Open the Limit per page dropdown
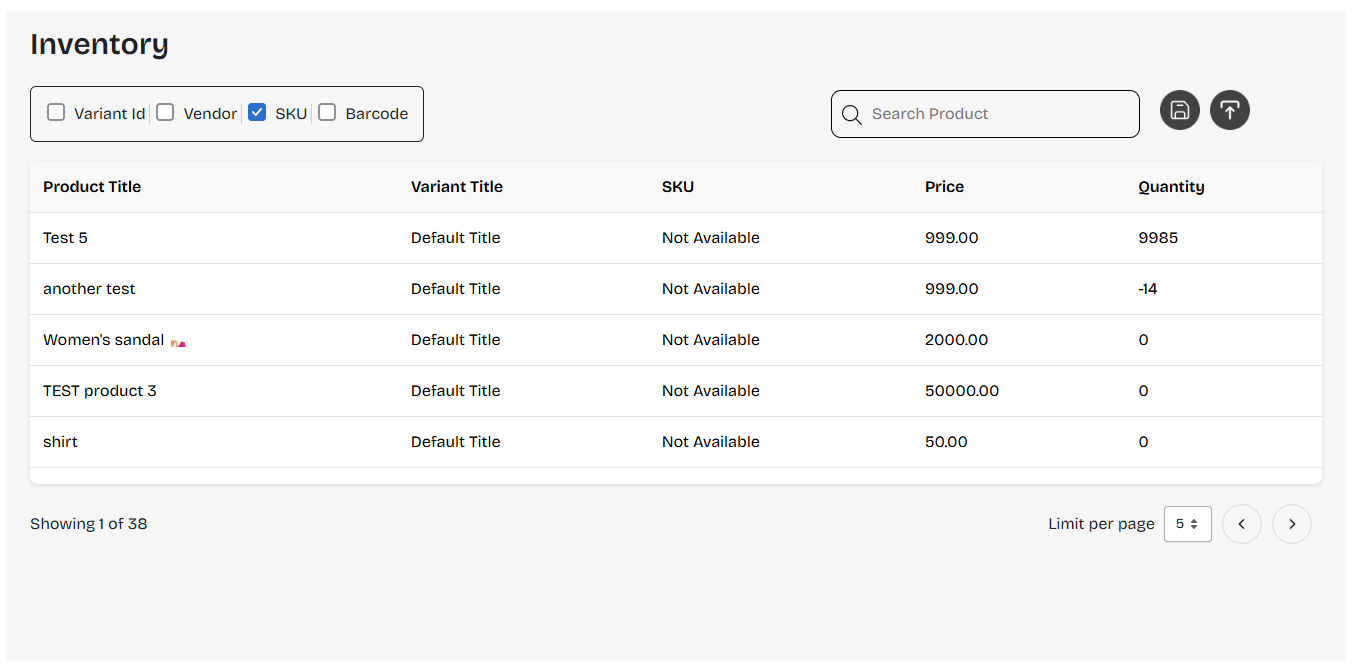 (1187, 524)
